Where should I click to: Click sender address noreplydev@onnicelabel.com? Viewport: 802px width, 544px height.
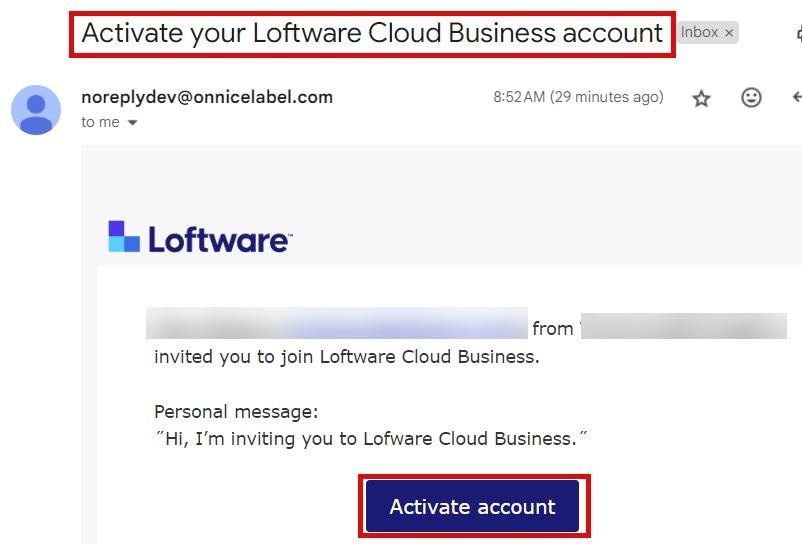click(x=207, y=97)
